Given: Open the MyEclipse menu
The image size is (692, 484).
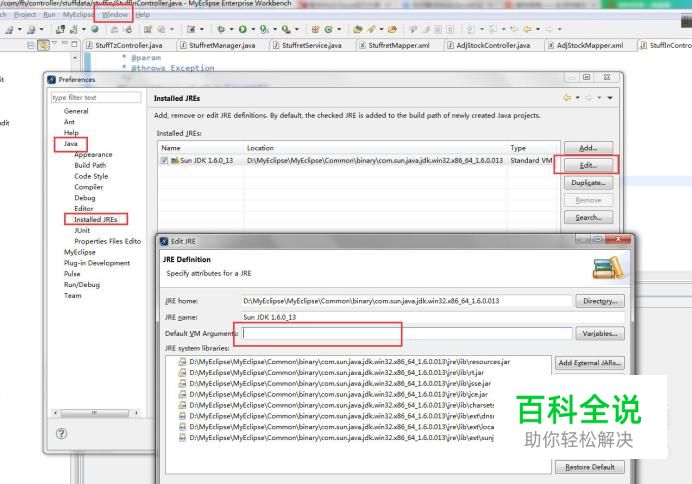Looking at the screenshot, I should [x=78, y=15].
